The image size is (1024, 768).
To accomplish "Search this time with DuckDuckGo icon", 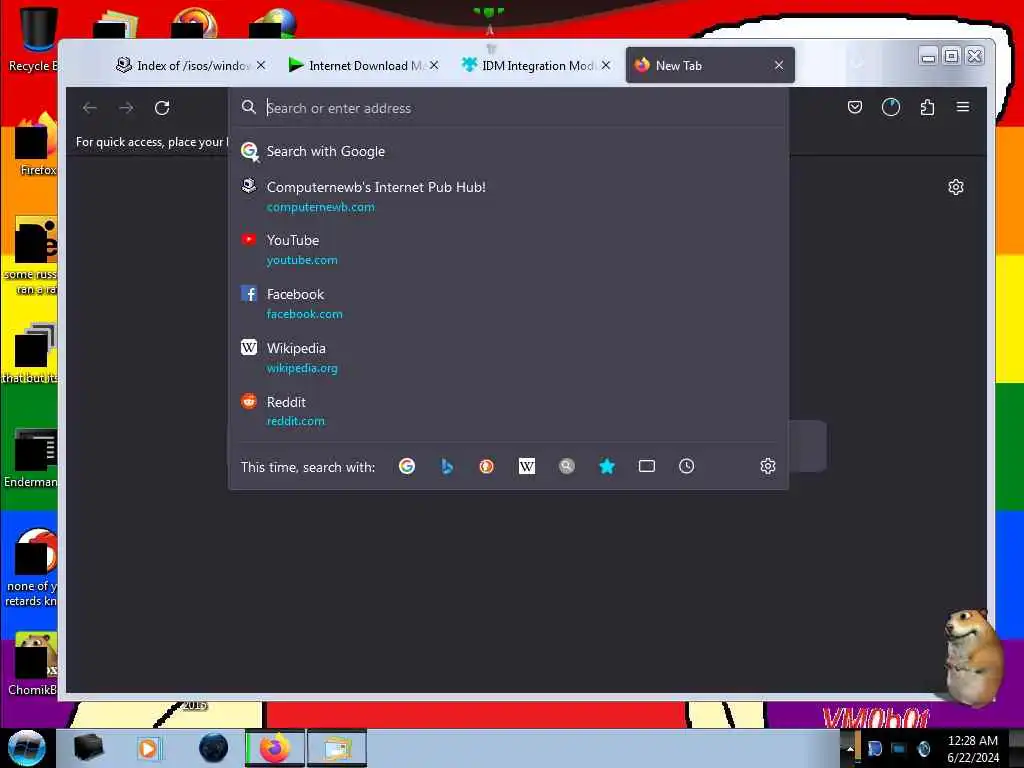I will tap(487, 466).
